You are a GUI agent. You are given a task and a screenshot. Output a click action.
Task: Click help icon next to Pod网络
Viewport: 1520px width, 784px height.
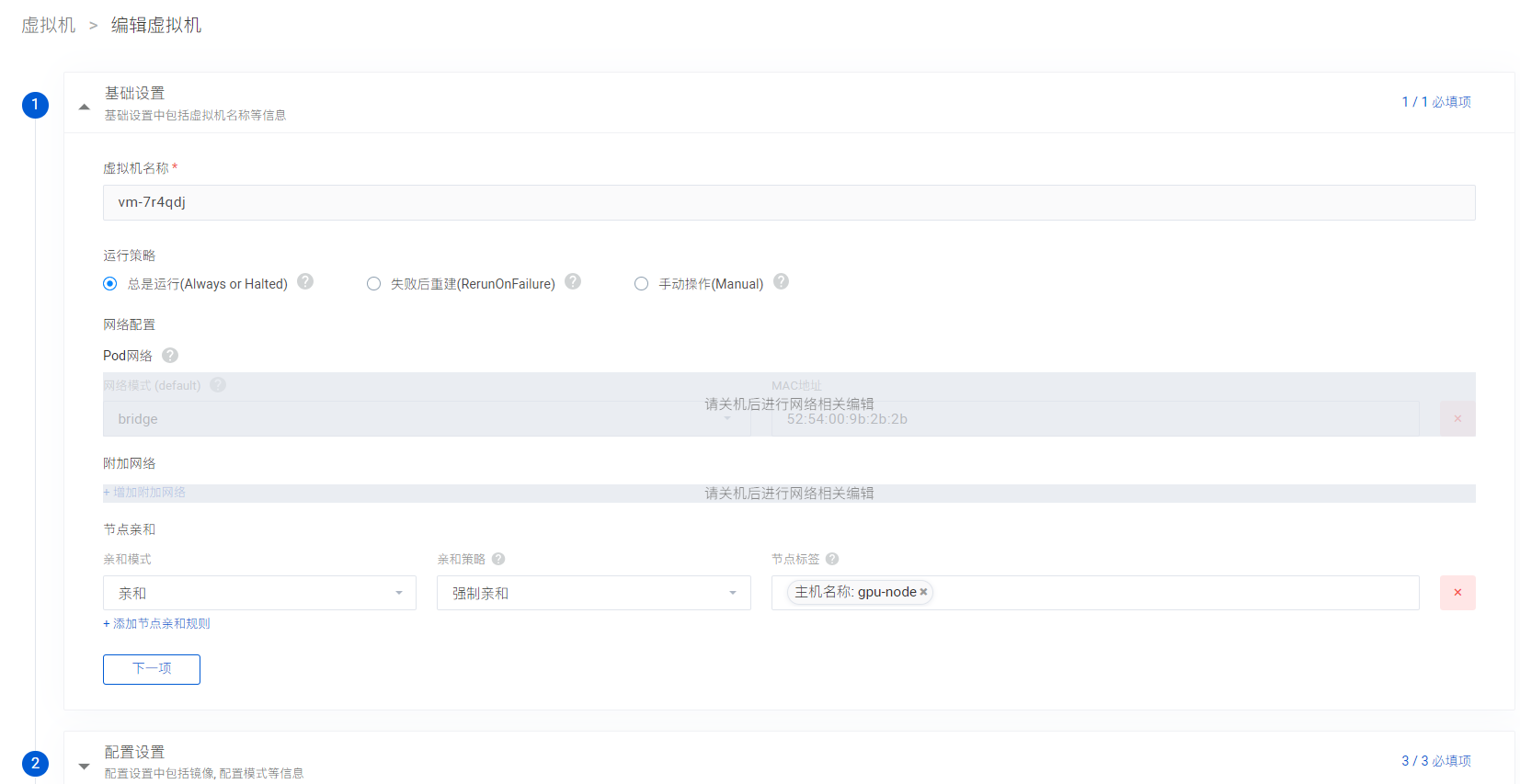170,356
